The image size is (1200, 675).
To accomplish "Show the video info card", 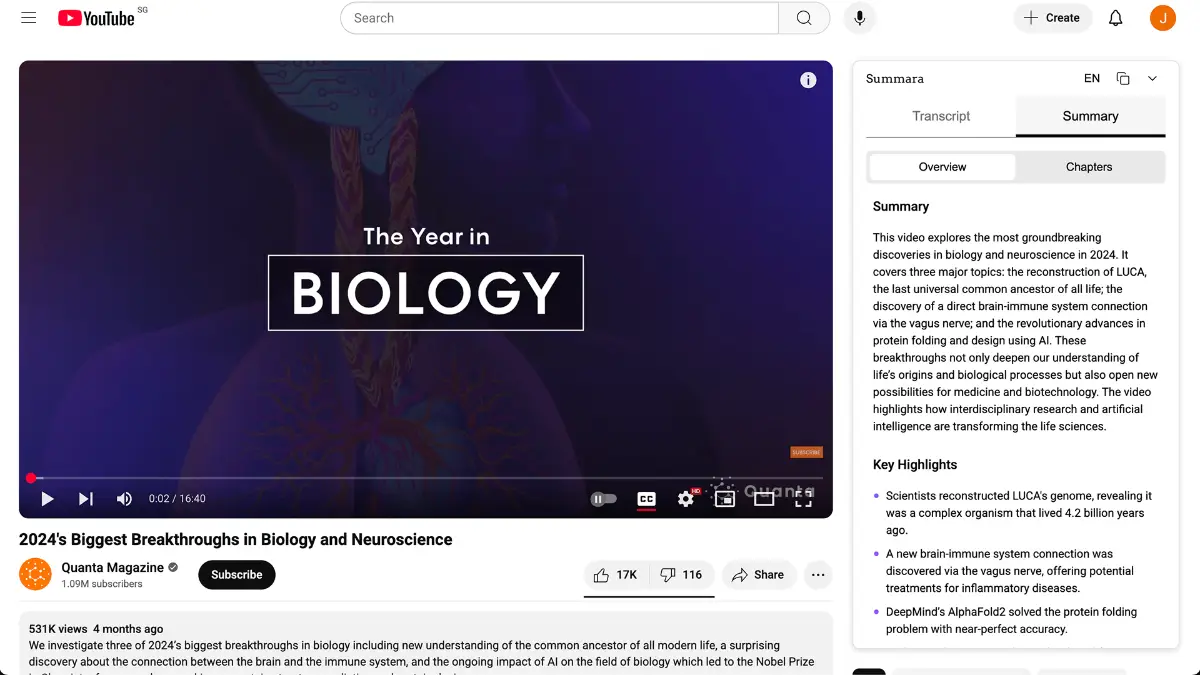I will coord(808,81).
